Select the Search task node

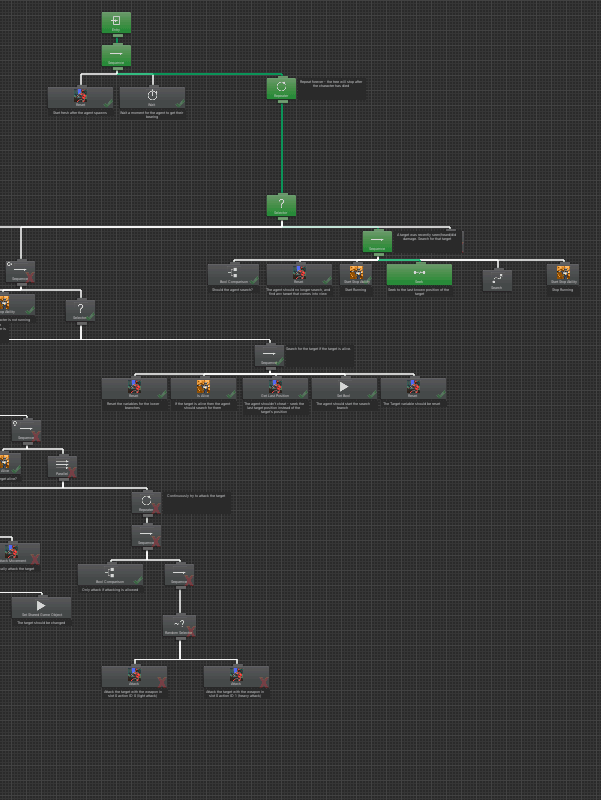tap(497, 280)
